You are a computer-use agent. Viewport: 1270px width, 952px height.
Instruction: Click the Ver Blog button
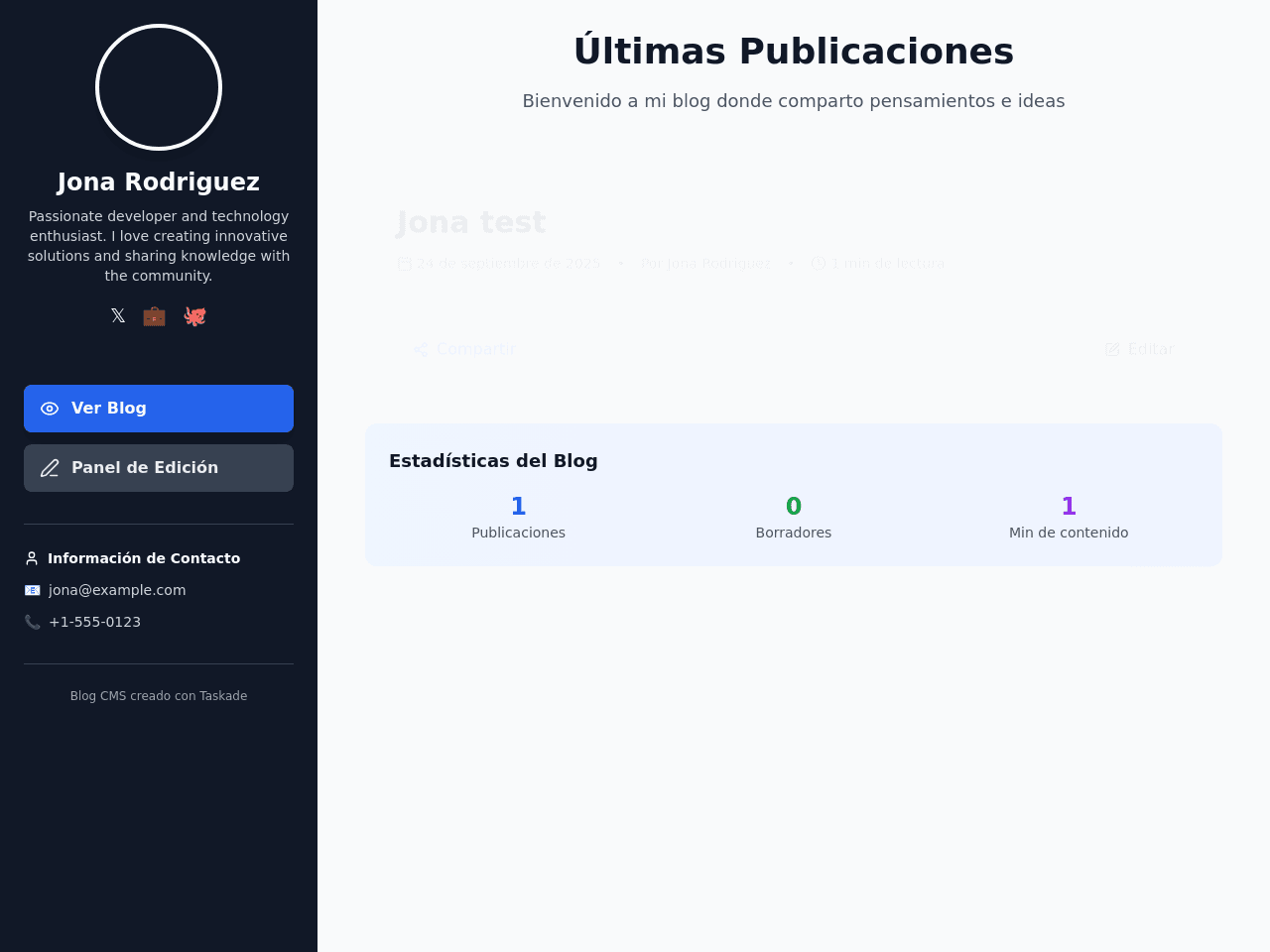[159, 409]
